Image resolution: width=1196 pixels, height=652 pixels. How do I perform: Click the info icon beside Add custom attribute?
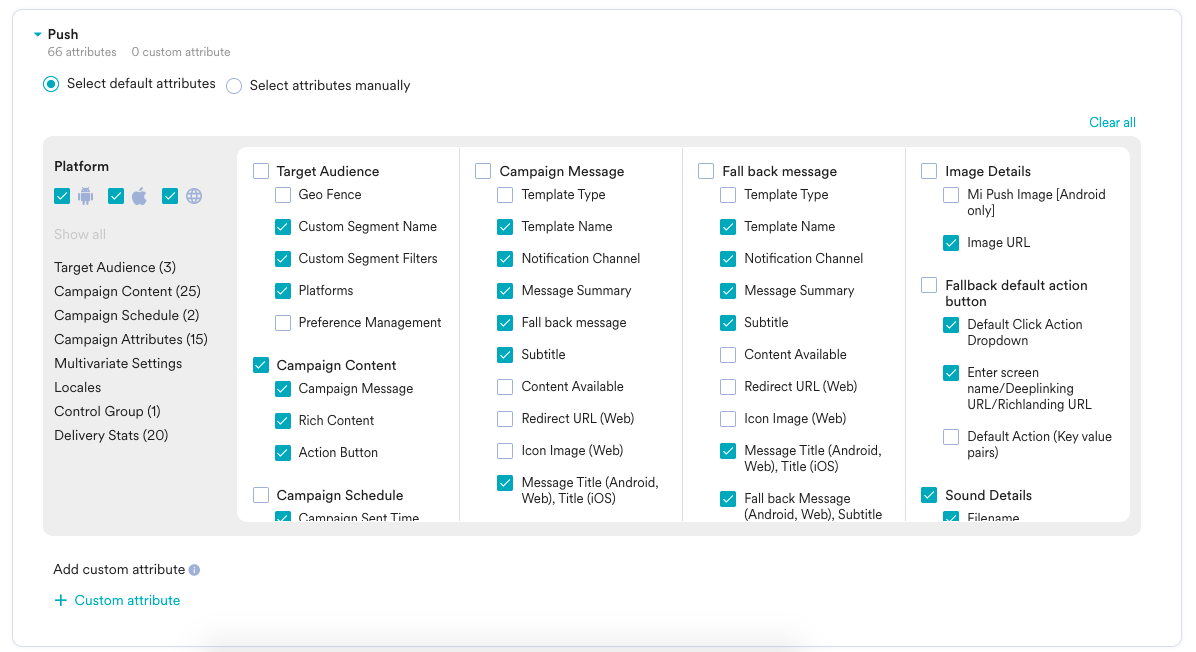click(194, 570)
